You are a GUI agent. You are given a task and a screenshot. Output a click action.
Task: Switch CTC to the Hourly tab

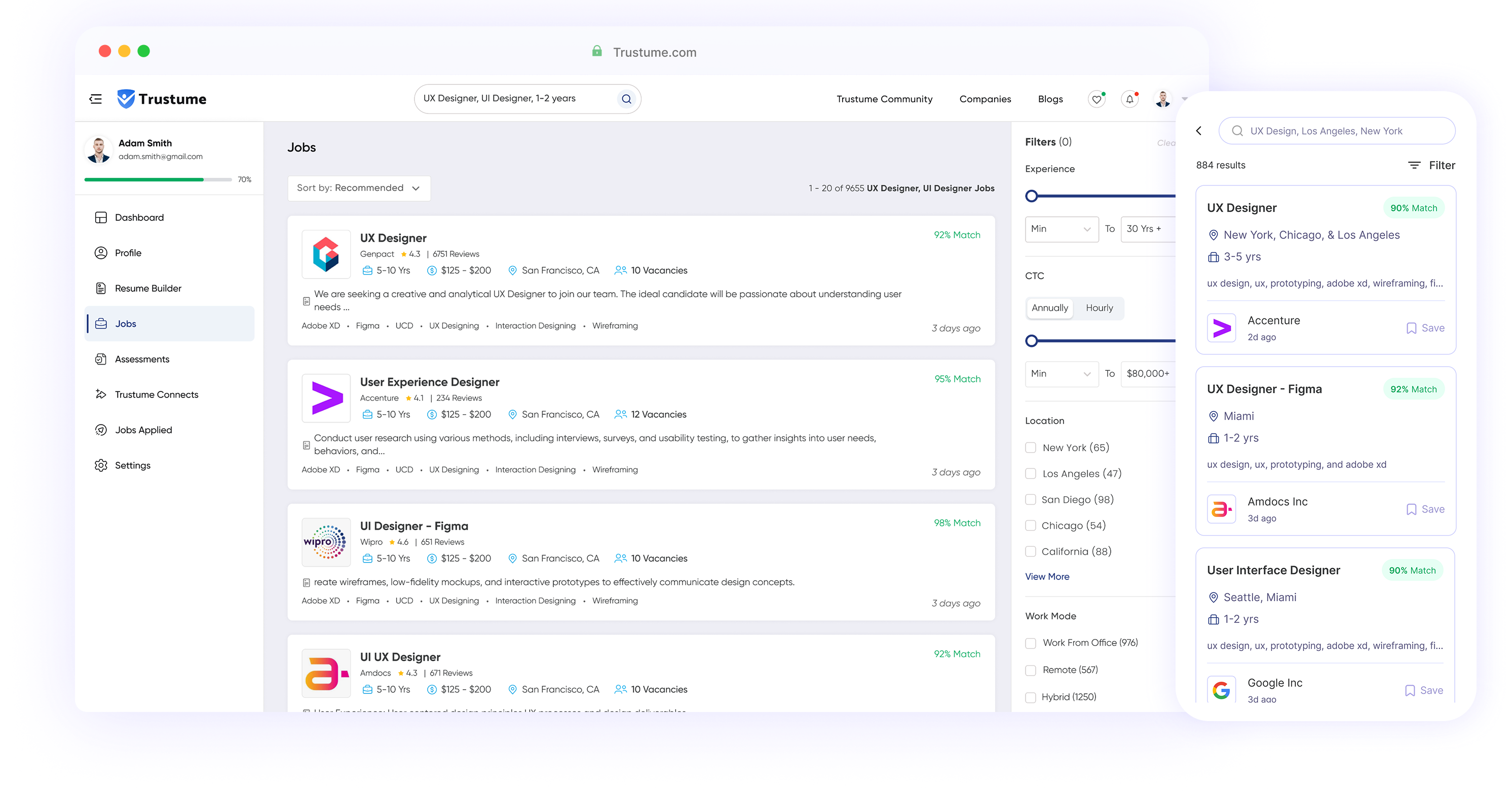(x=1099, y=308)
